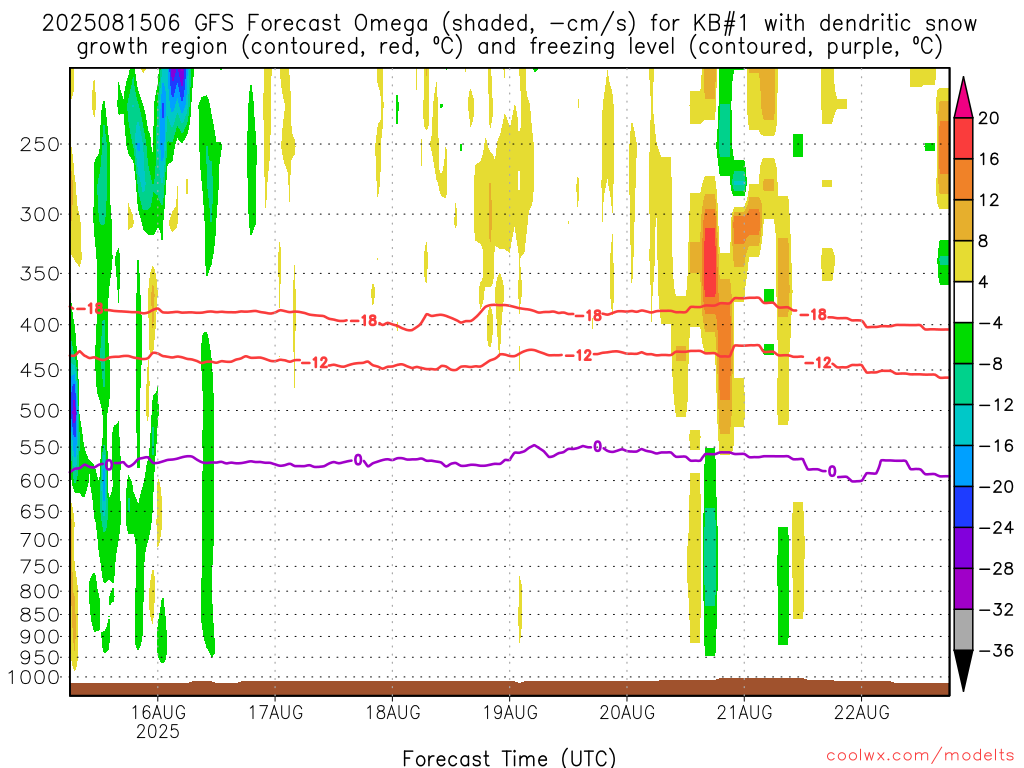Click the Forecast Time (UTC) axis title

coord(509,758)
